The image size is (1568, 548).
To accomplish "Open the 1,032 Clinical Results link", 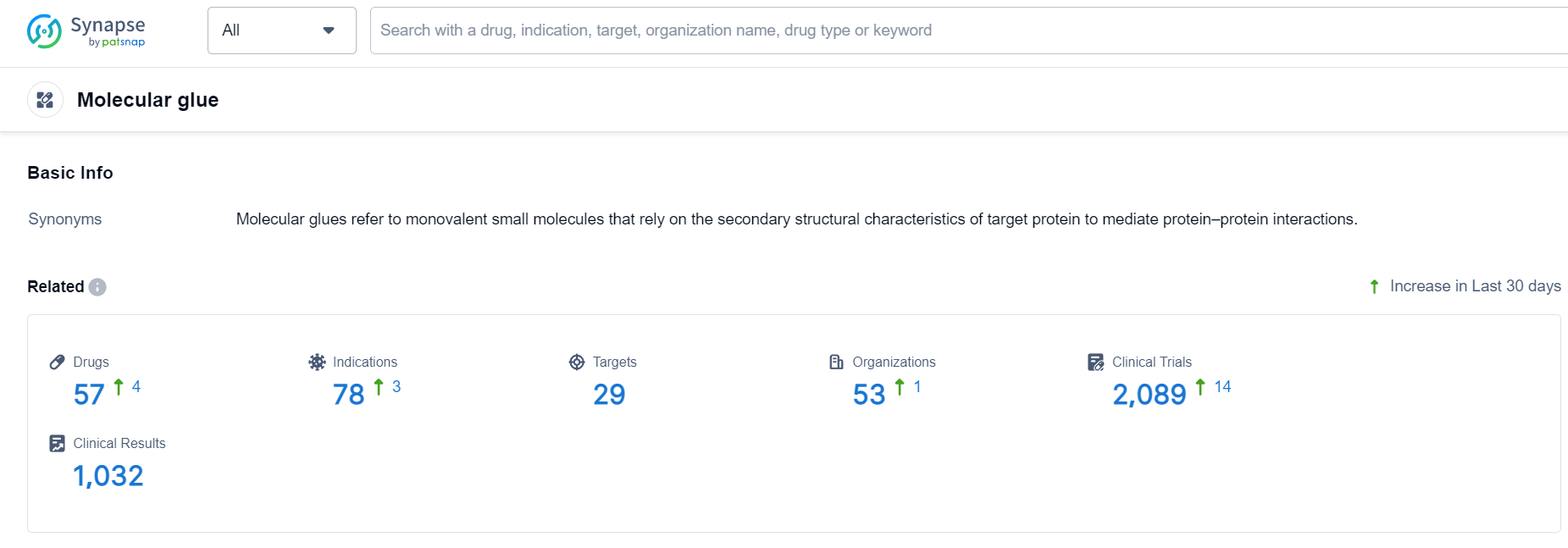I will (108, 476).
